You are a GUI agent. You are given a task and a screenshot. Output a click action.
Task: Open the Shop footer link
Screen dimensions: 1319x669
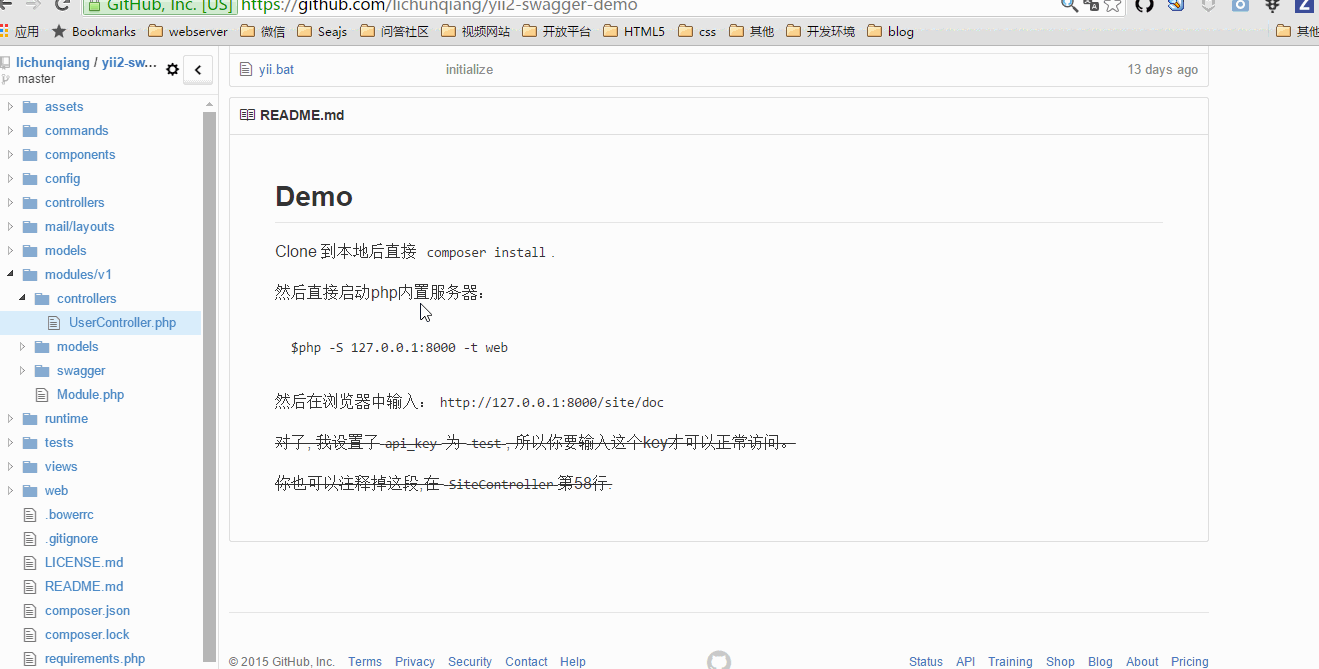click(x=1060, y=662)
